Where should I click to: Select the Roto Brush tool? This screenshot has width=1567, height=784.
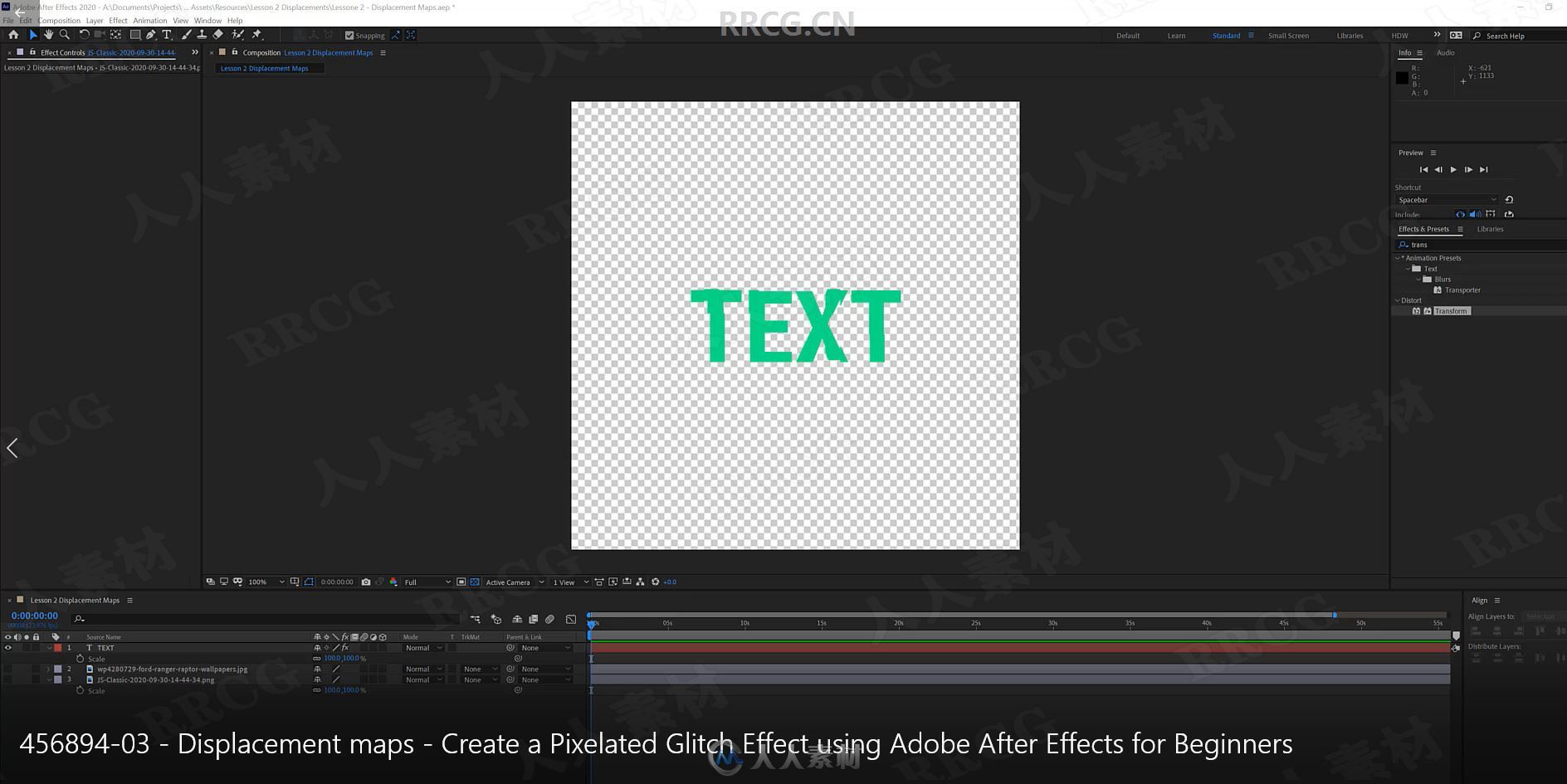tap(237, 35)
